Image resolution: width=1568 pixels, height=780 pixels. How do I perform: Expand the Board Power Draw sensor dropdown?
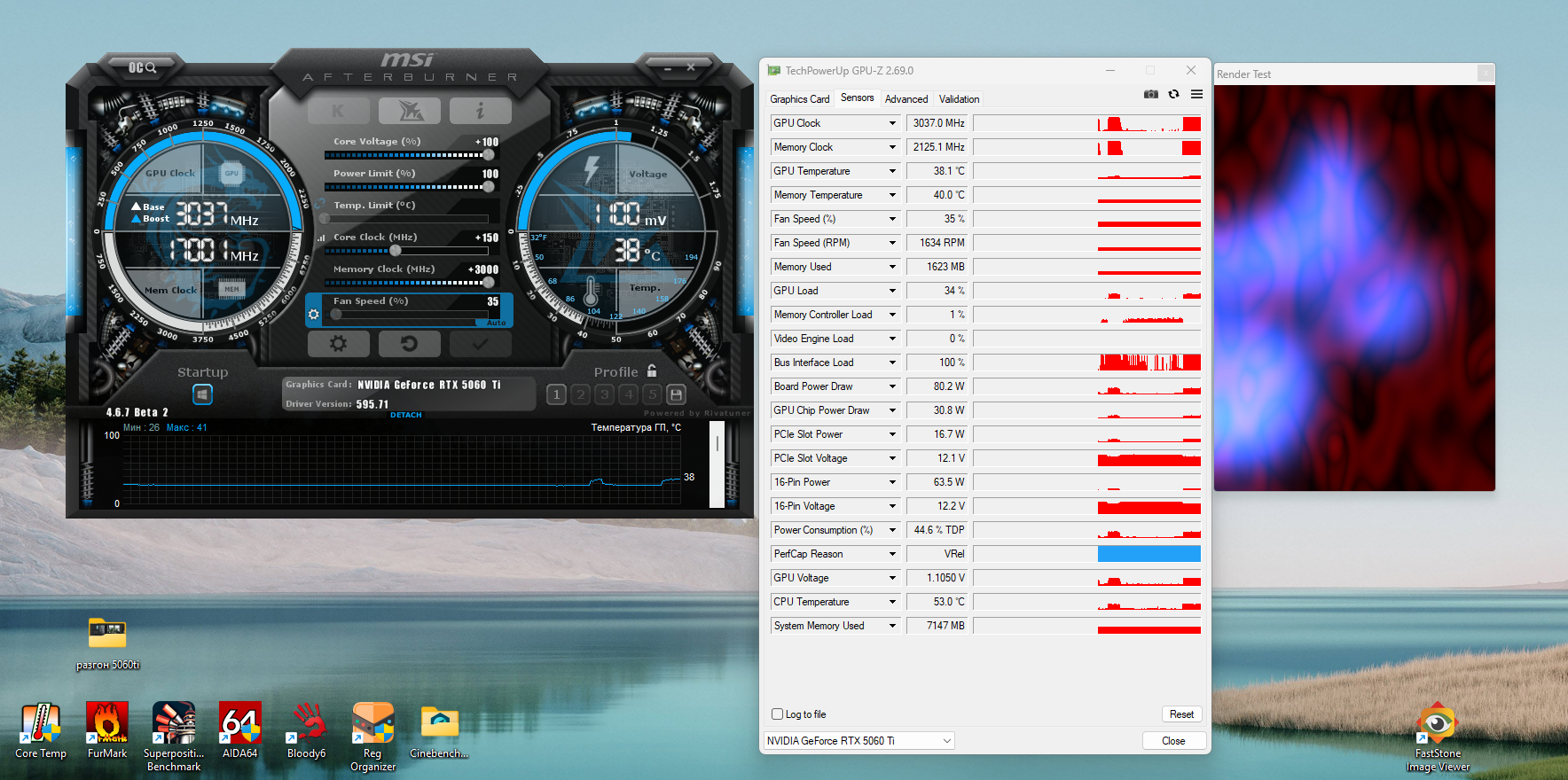coord(892,386)
